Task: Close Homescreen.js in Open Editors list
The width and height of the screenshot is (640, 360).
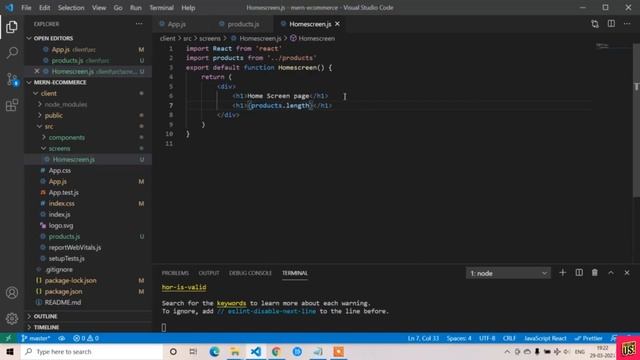Action: coord(37,71)
